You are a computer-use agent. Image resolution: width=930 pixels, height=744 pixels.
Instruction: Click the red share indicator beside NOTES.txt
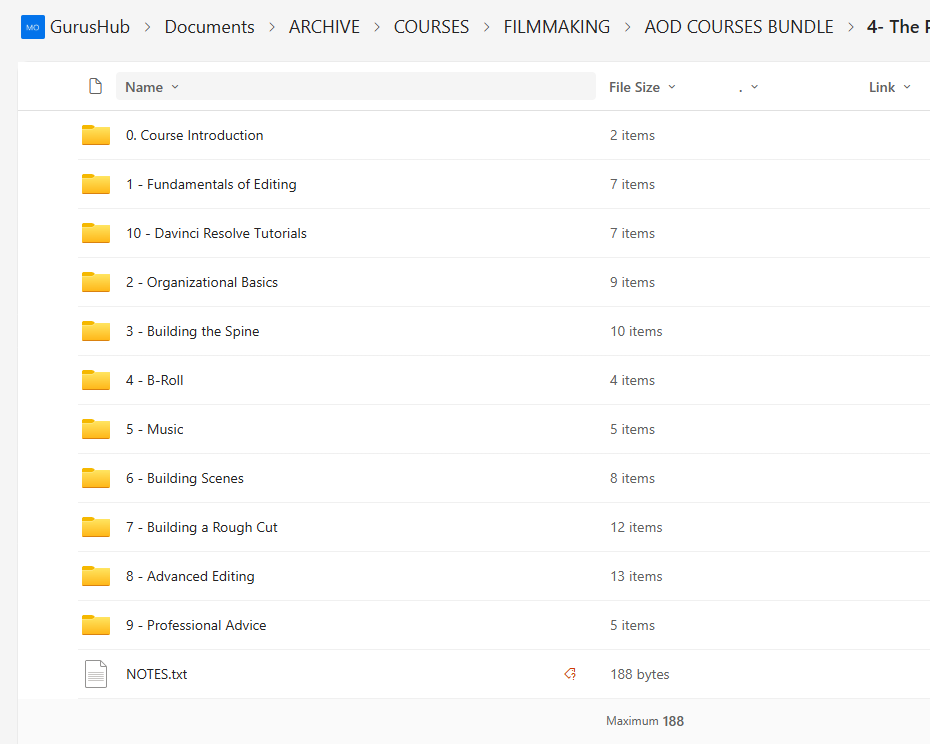(570, 675)
